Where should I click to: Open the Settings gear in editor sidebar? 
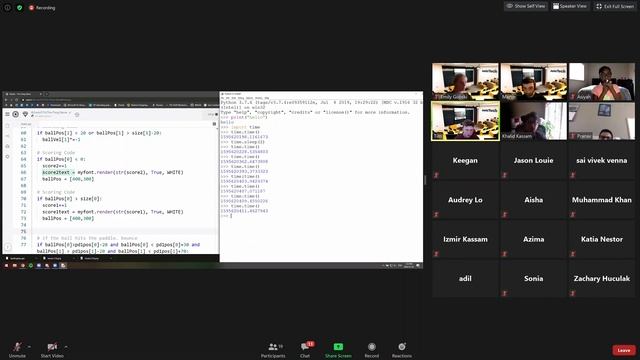coord(7,156)
